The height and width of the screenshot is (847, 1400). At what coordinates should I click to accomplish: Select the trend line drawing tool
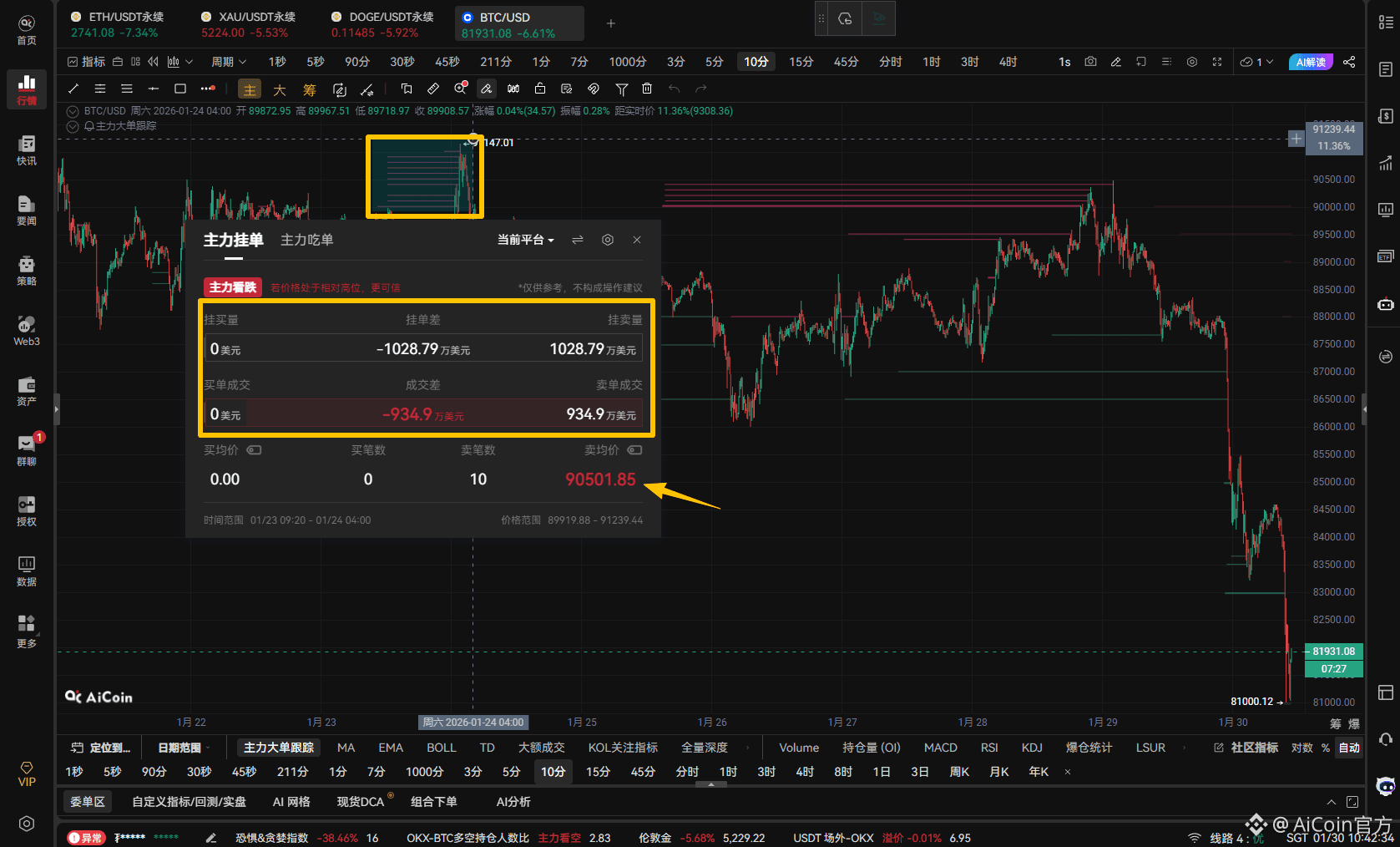73,89
